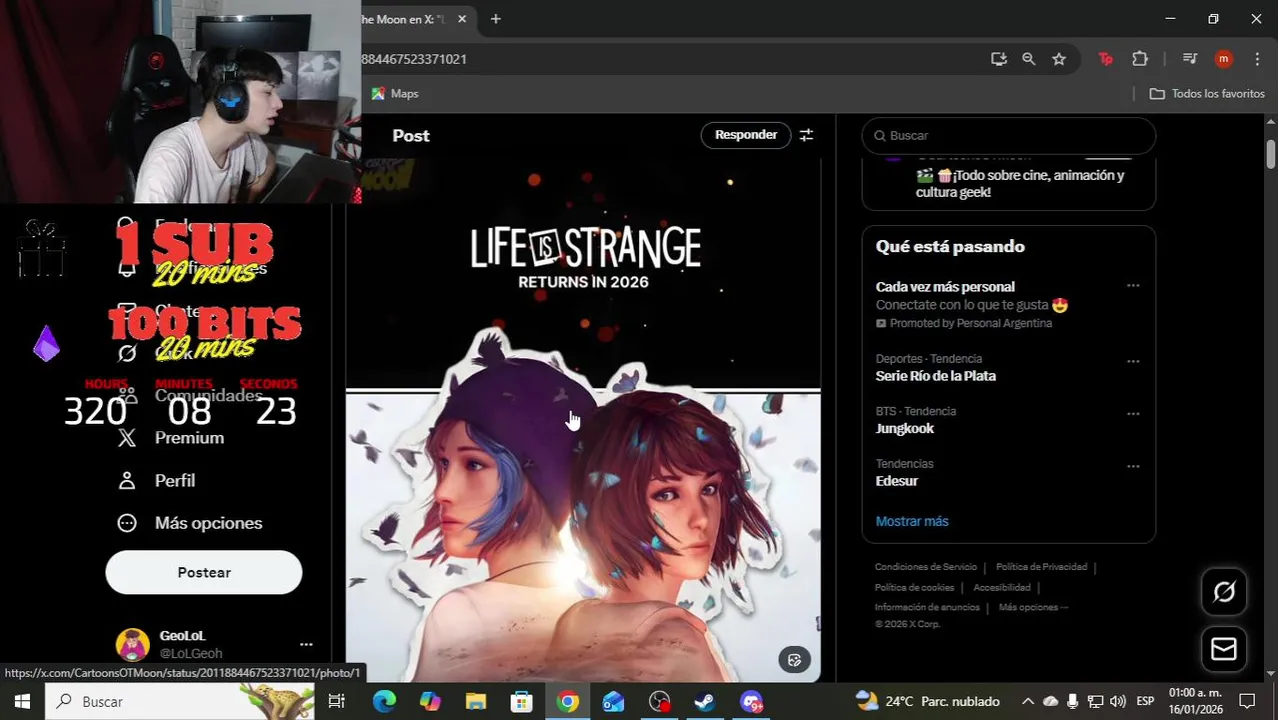Click the Install app icon in address bar
Image resolution: width=1278 pixels, height=720 pixels.
pos(998,59)
